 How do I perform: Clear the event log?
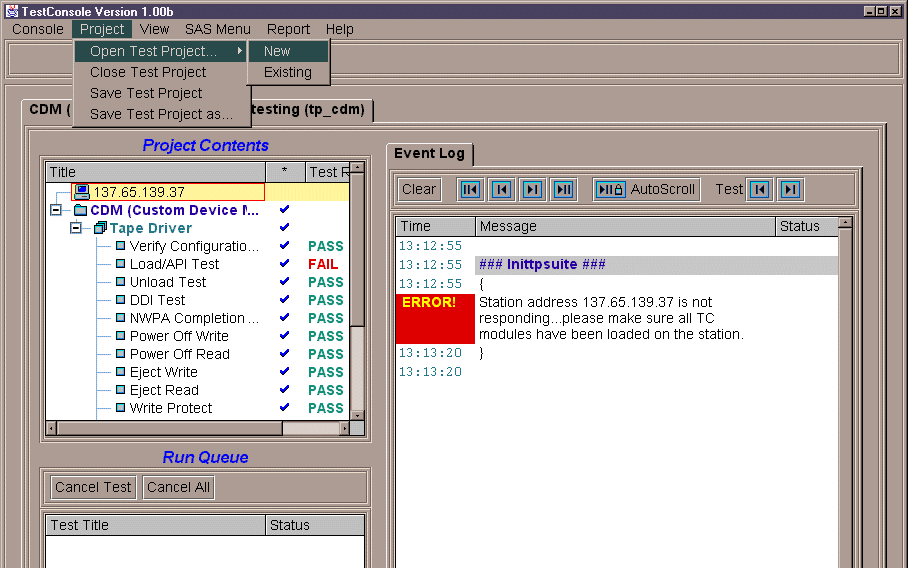tap(419, 189)
